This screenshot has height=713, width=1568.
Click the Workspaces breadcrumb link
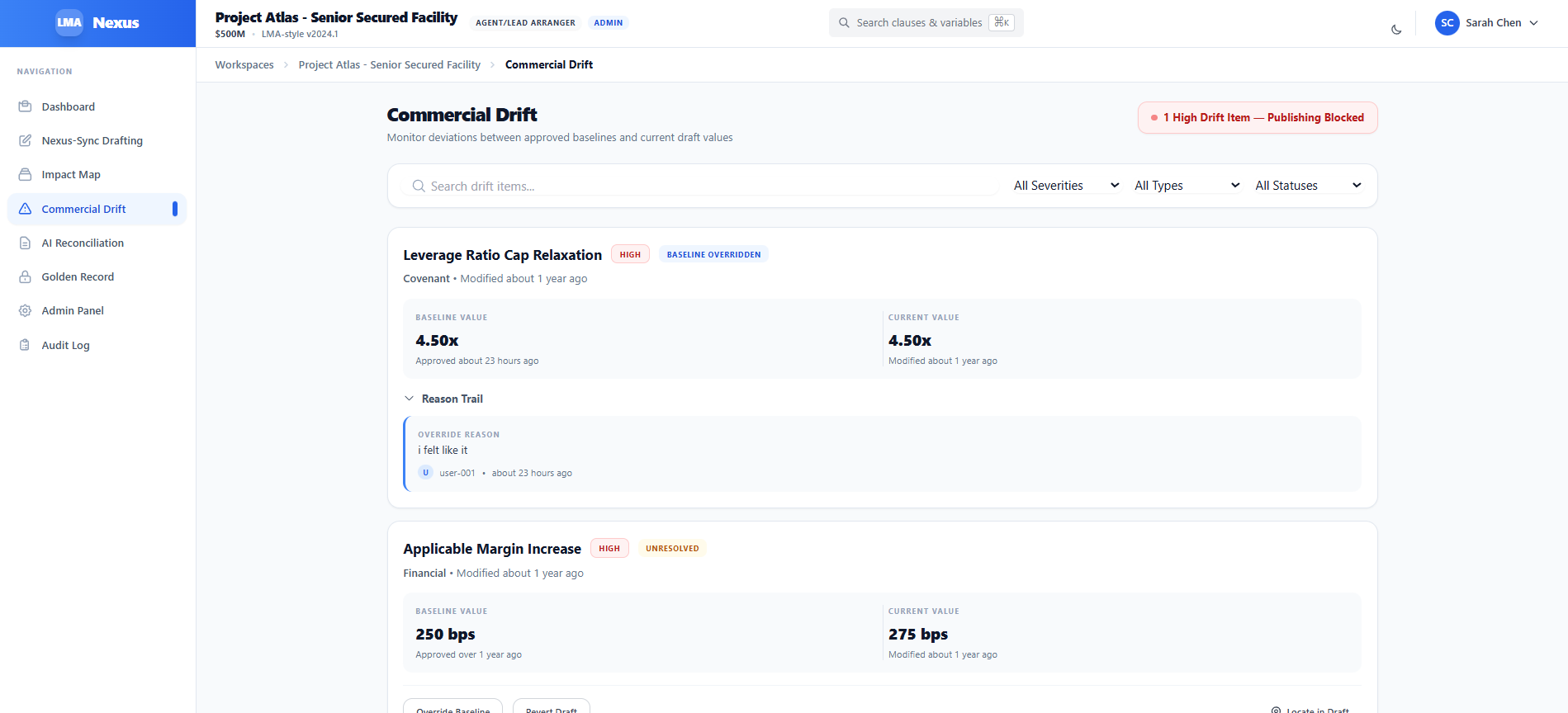click(x=244, y=64)
